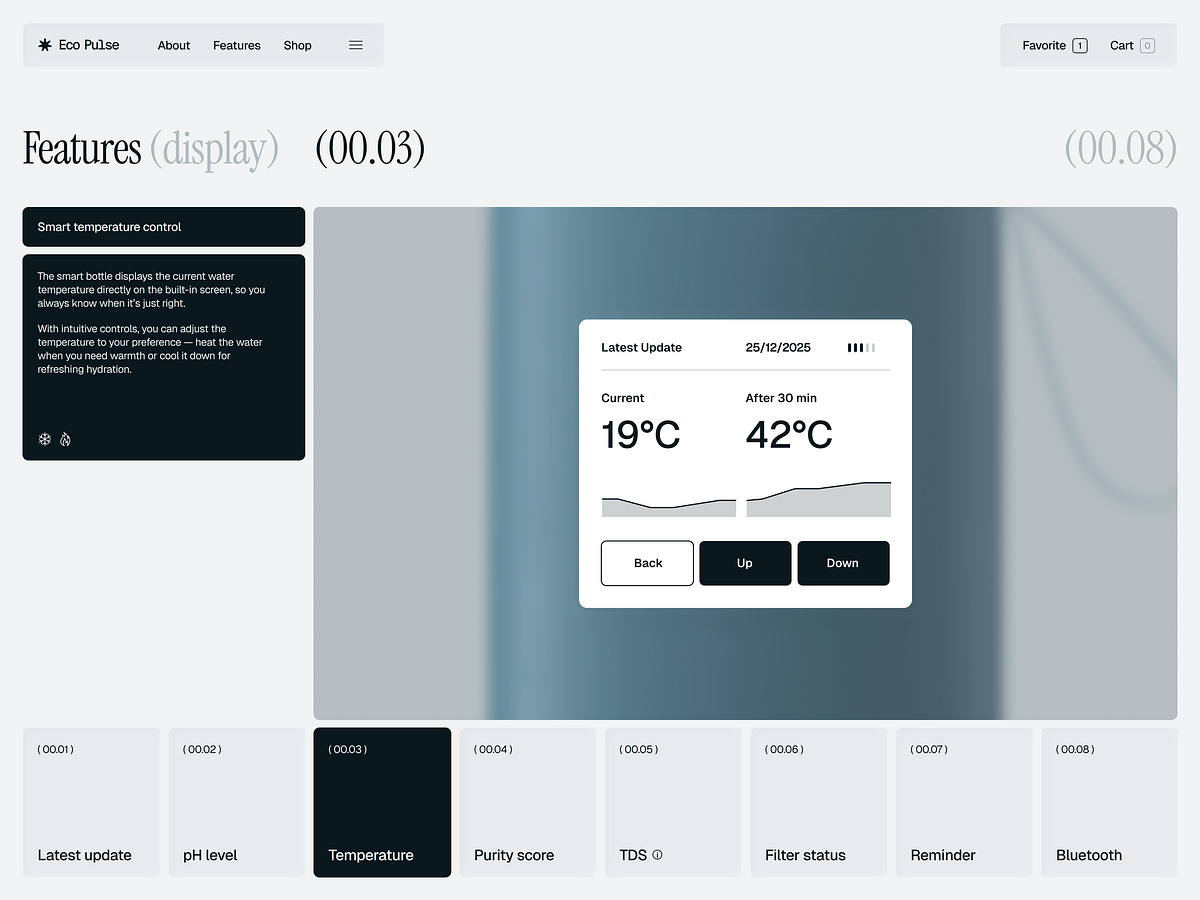Select the Bluetooth feature card
Image resolution: width=1200 pixels, height=900 pixels.
[1109, 802]
